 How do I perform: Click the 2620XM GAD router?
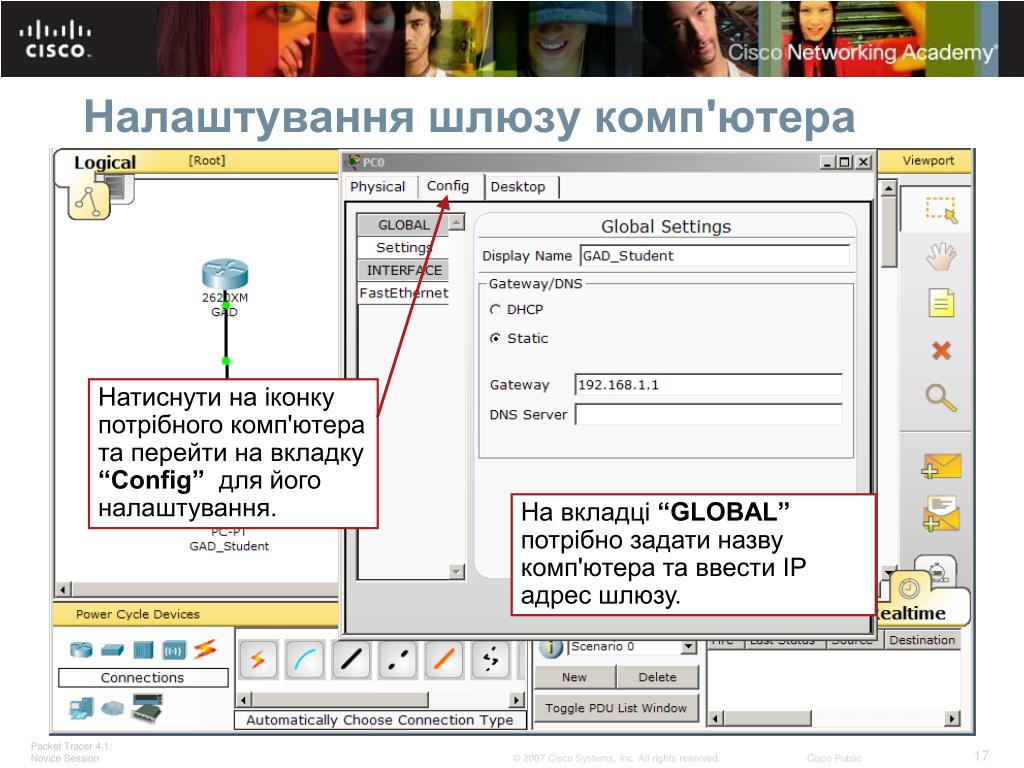click(225, 274)
